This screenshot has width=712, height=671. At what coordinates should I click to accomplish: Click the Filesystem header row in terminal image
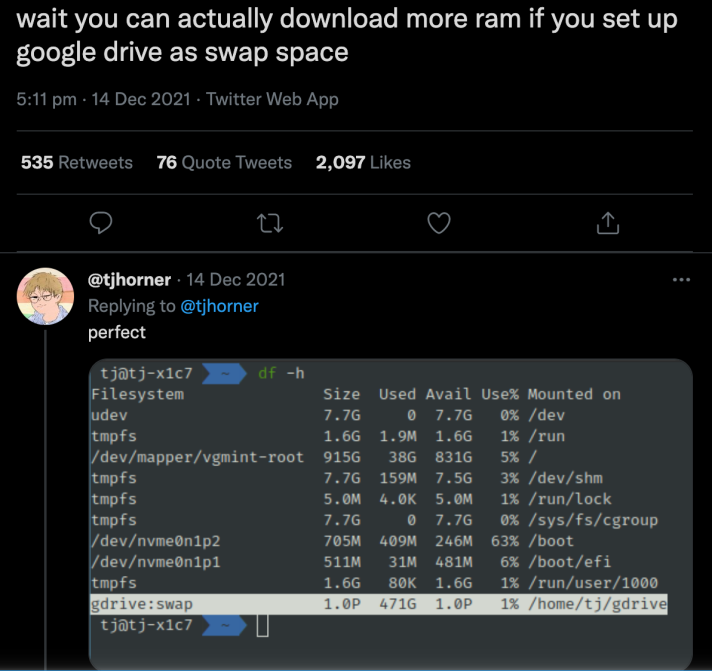[355, 394]
